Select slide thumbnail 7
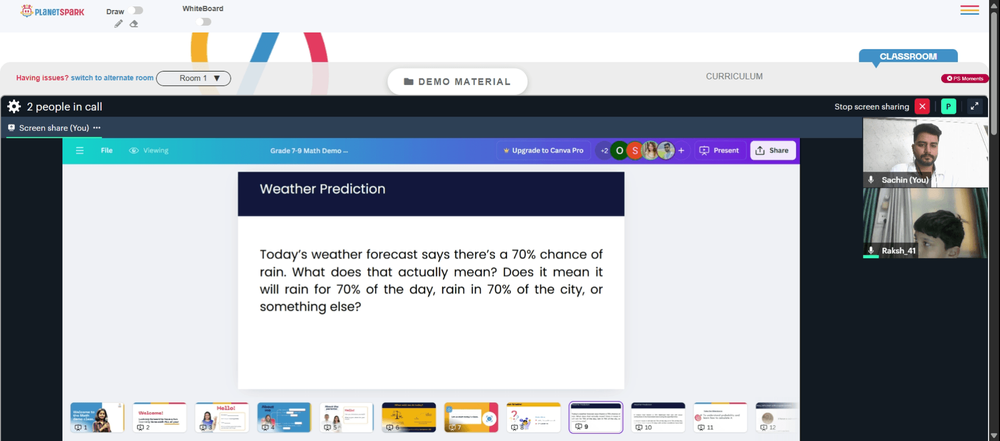The height and width of the screenshot is (441, 1000). pos(471,417)
